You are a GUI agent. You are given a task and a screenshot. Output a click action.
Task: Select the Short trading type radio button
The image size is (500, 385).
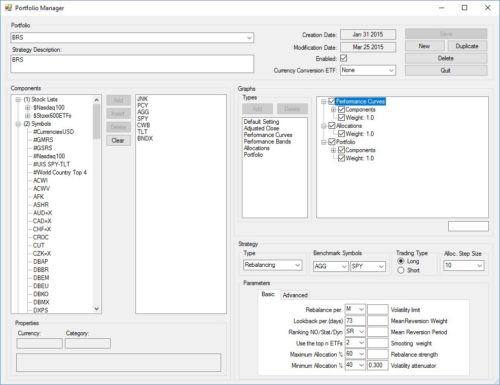[401, 270]
